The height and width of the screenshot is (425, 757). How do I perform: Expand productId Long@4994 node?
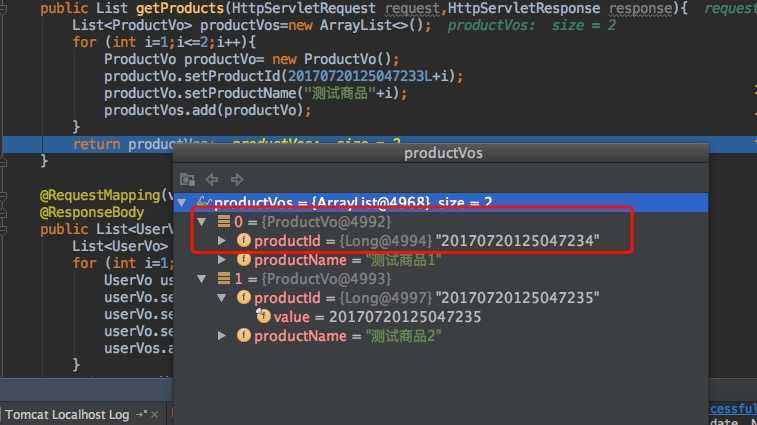[x=222, y=241]
